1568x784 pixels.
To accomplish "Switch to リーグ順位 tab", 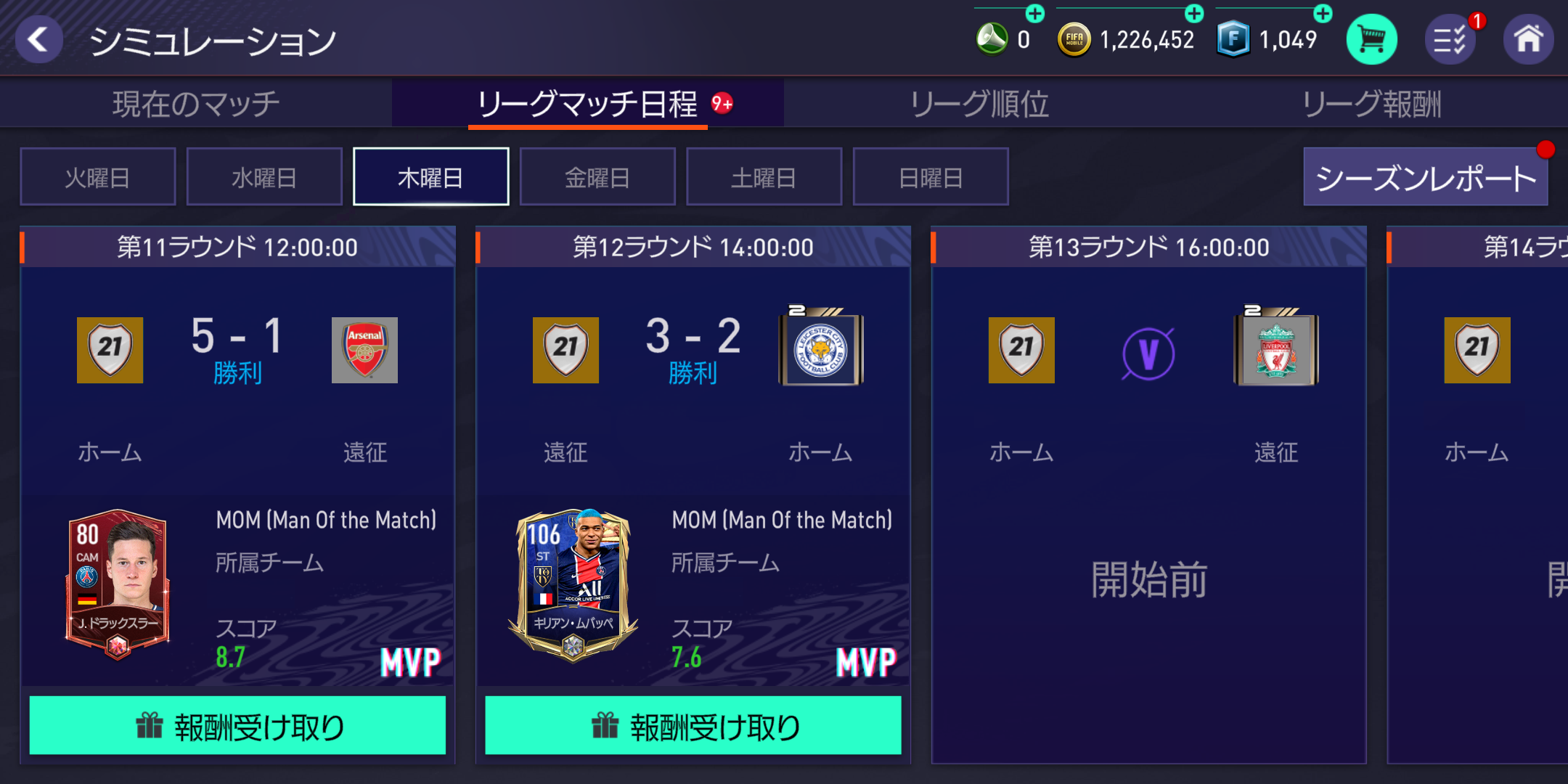I will click(980, 104).
